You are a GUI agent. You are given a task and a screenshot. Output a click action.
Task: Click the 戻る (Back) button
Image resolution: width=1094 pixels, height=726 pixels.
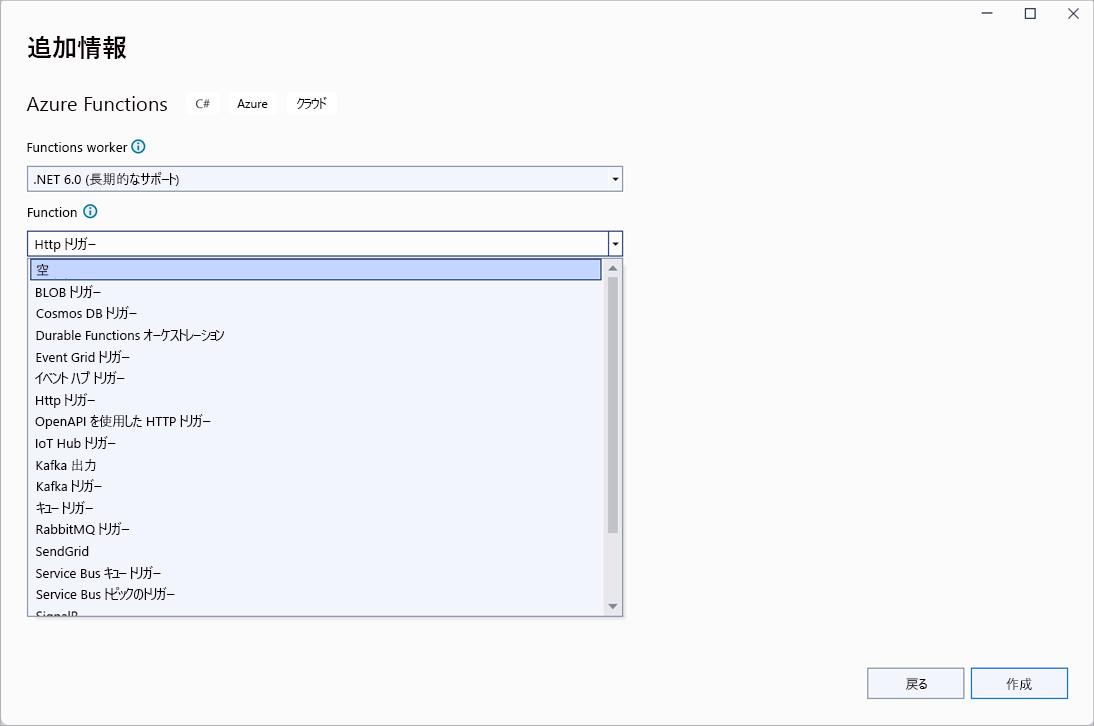pos(915,683)
